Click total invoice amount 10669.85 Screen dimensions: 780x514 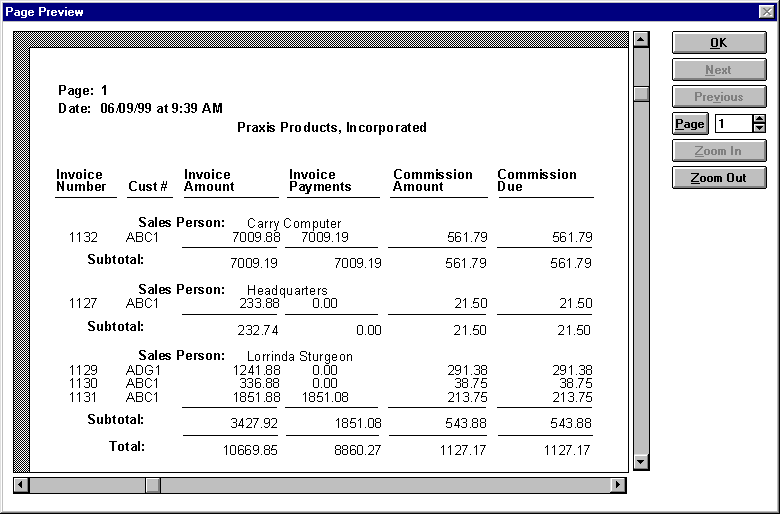[250, 450]
